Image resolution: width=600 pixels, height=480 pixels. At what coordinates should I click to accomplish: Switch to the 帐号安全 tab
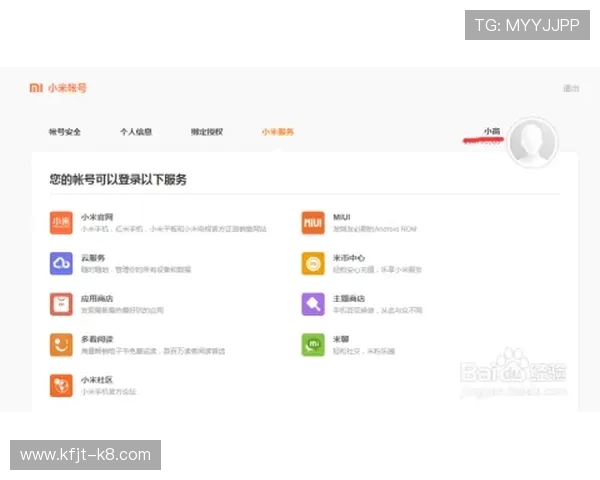65,132
